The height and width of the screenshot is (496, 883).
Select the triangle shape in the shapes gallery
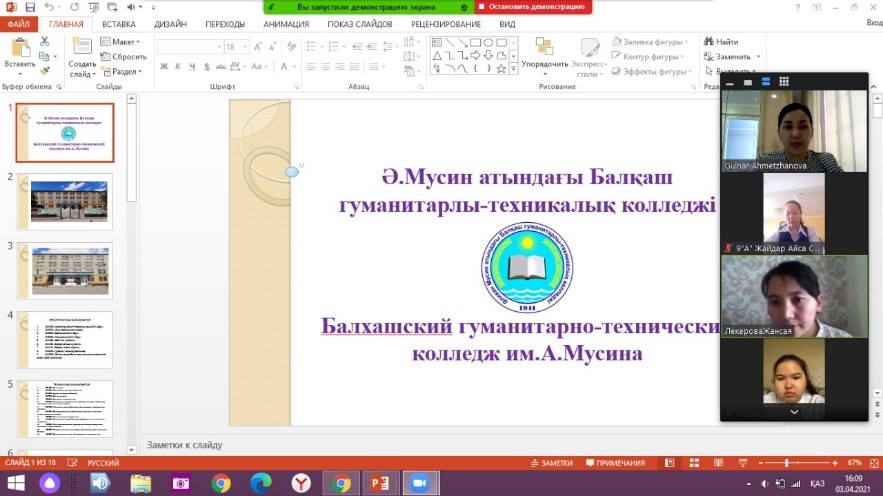(x=437, y=55)
